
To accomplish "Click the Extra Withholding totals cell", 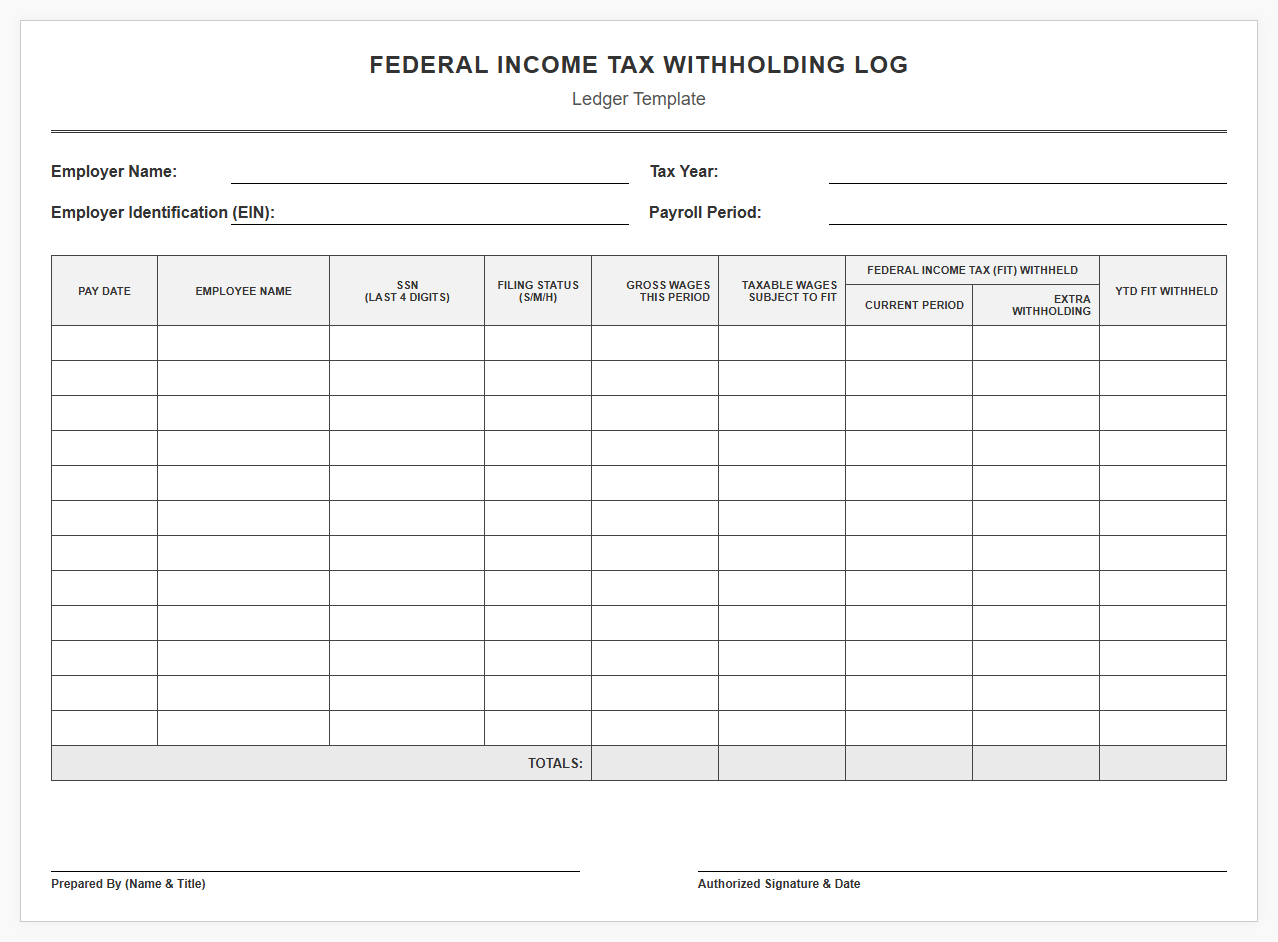I will pyautogui.click(x=1036, y=763).
